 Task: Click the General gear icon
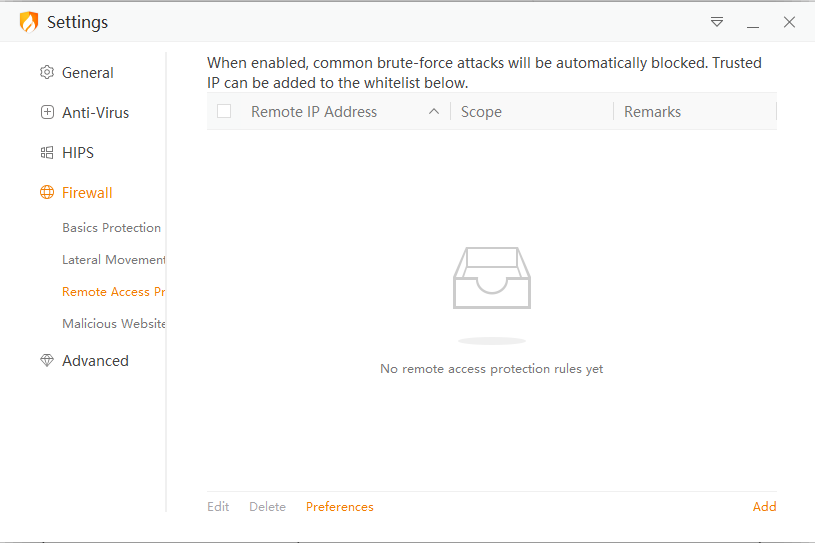47,73
